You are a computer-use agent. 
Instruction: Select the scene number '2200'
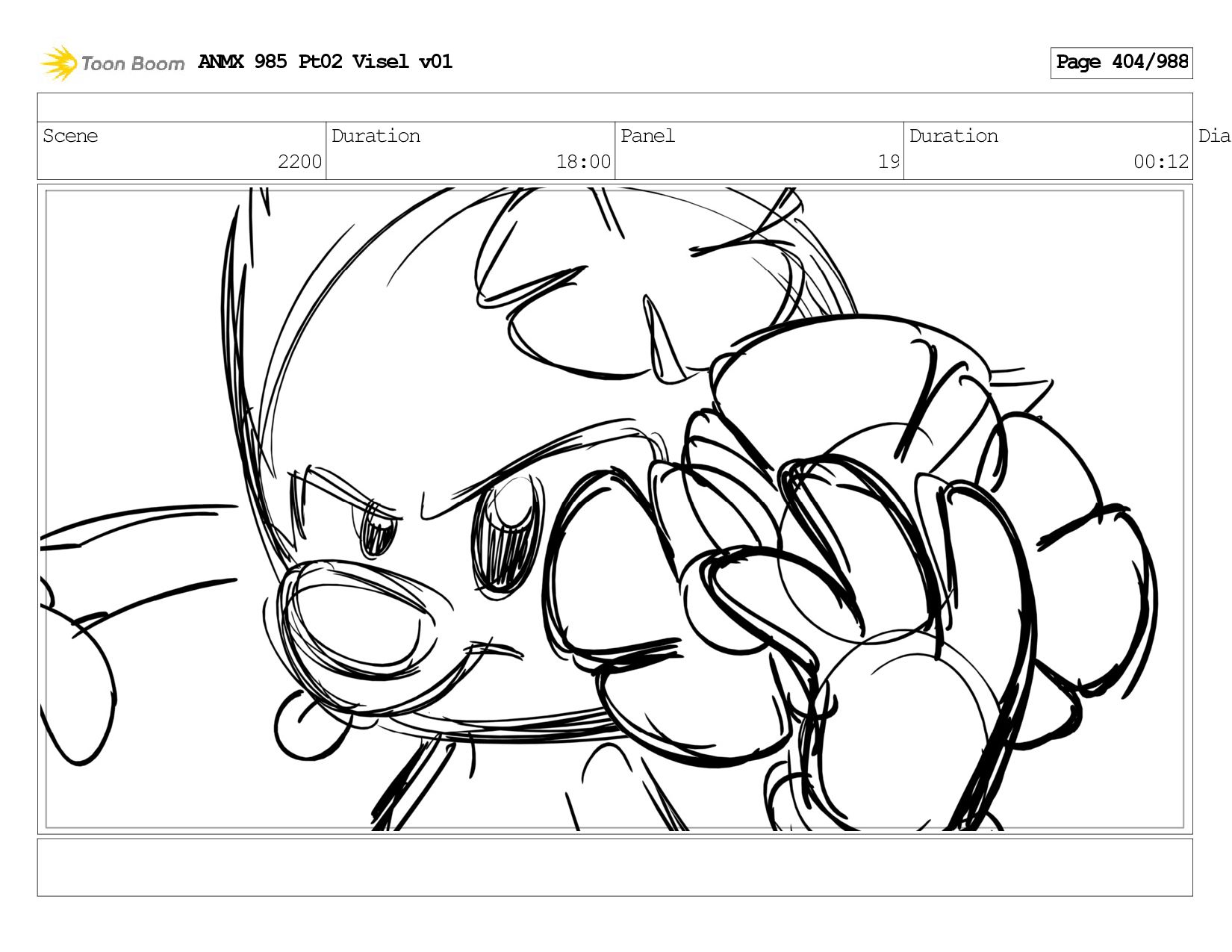coord(299,161)
